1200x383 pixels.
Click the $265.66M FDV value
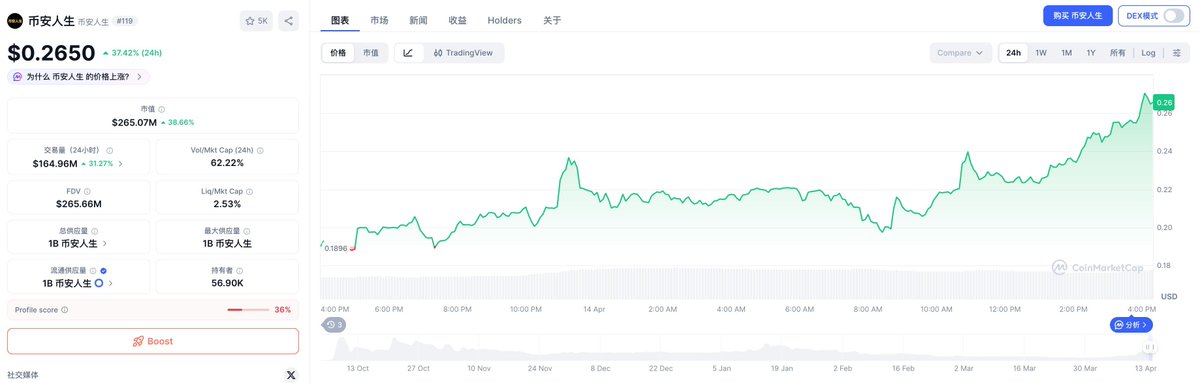point(79,203)
